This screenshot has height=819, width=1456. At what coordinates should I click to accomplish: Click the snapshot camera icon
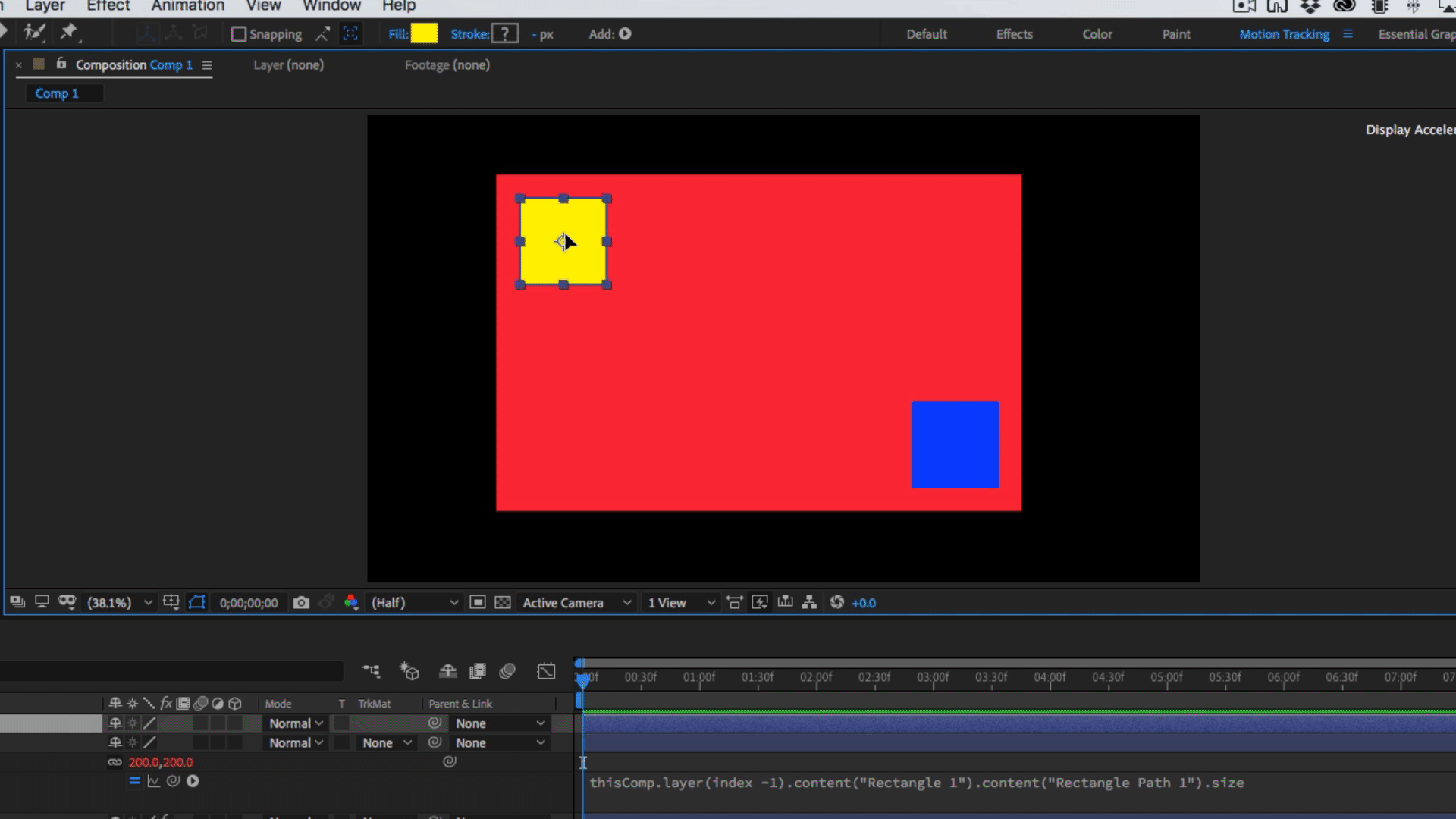pos(301,603)
